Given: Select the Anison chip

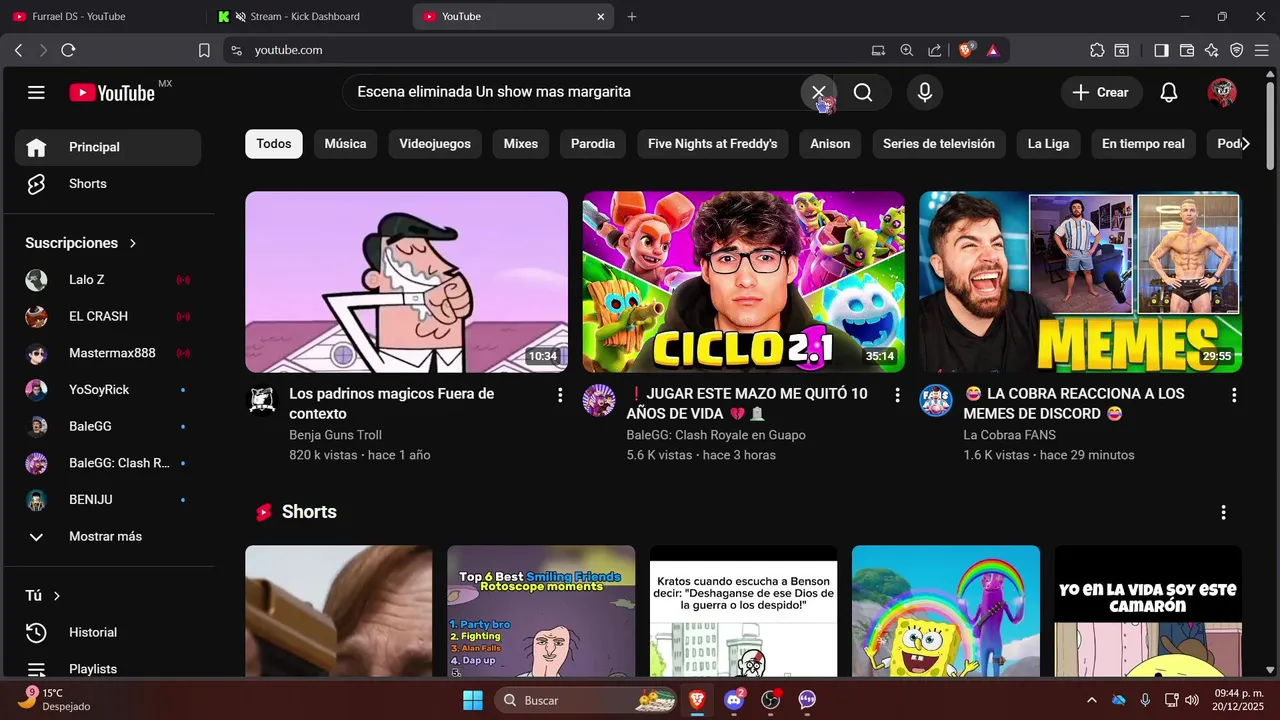Looking at the screenshot, I should point(830,144).
